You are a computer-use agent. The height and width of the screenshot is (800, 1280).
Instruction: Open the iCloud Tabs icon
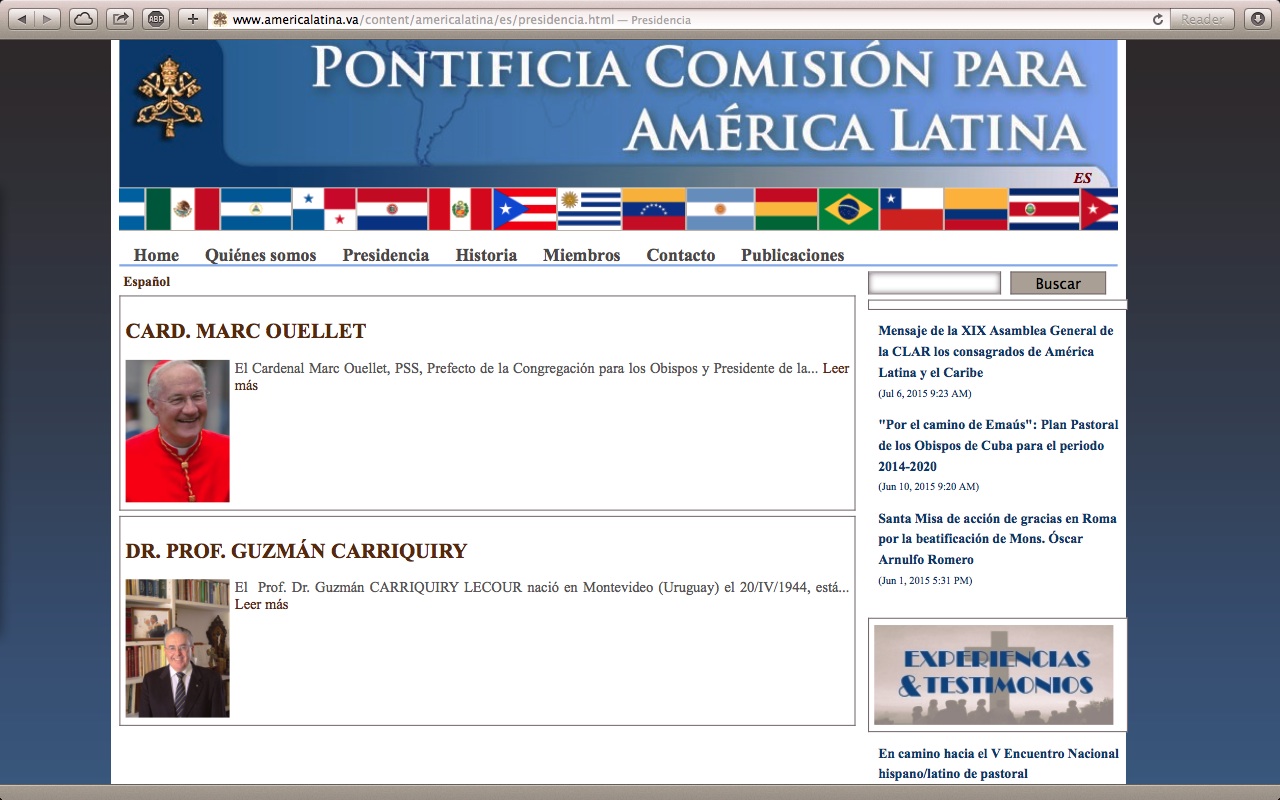pyautogui.click(x=83, y=19)
